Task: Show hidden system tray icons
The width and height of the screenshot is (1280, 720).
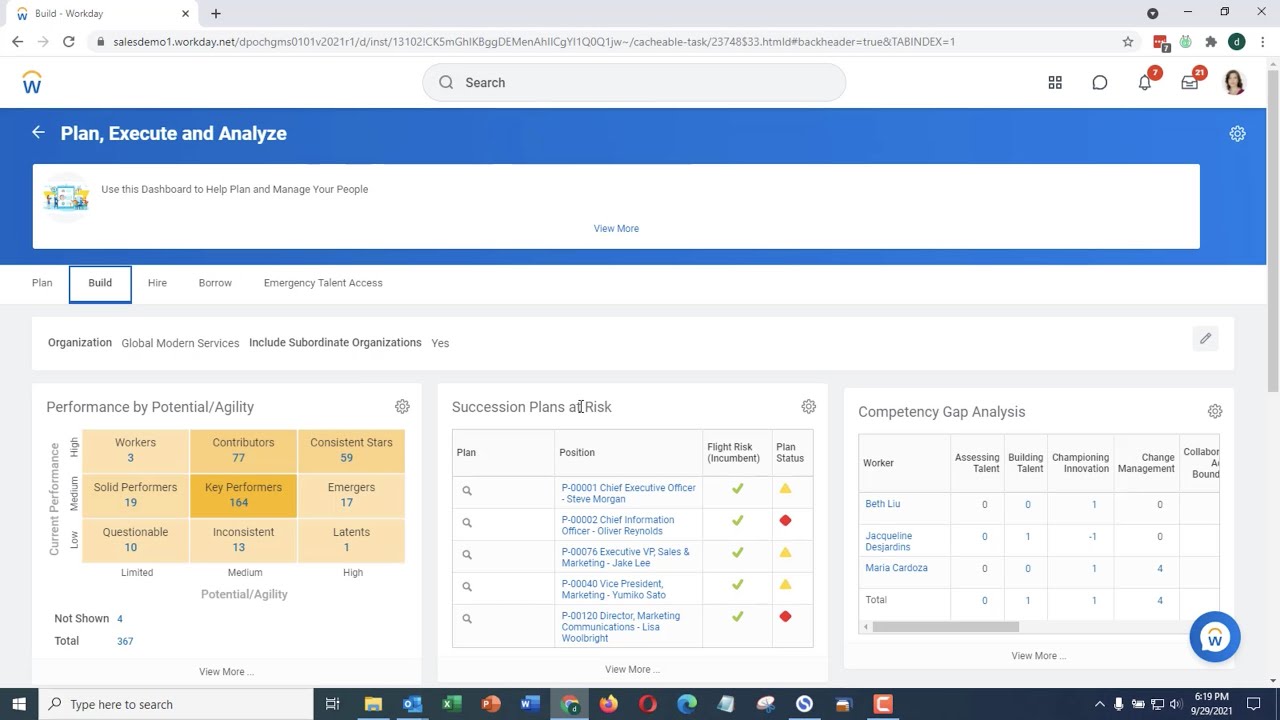Action: pyautogui.click(x=1099, y=704)
